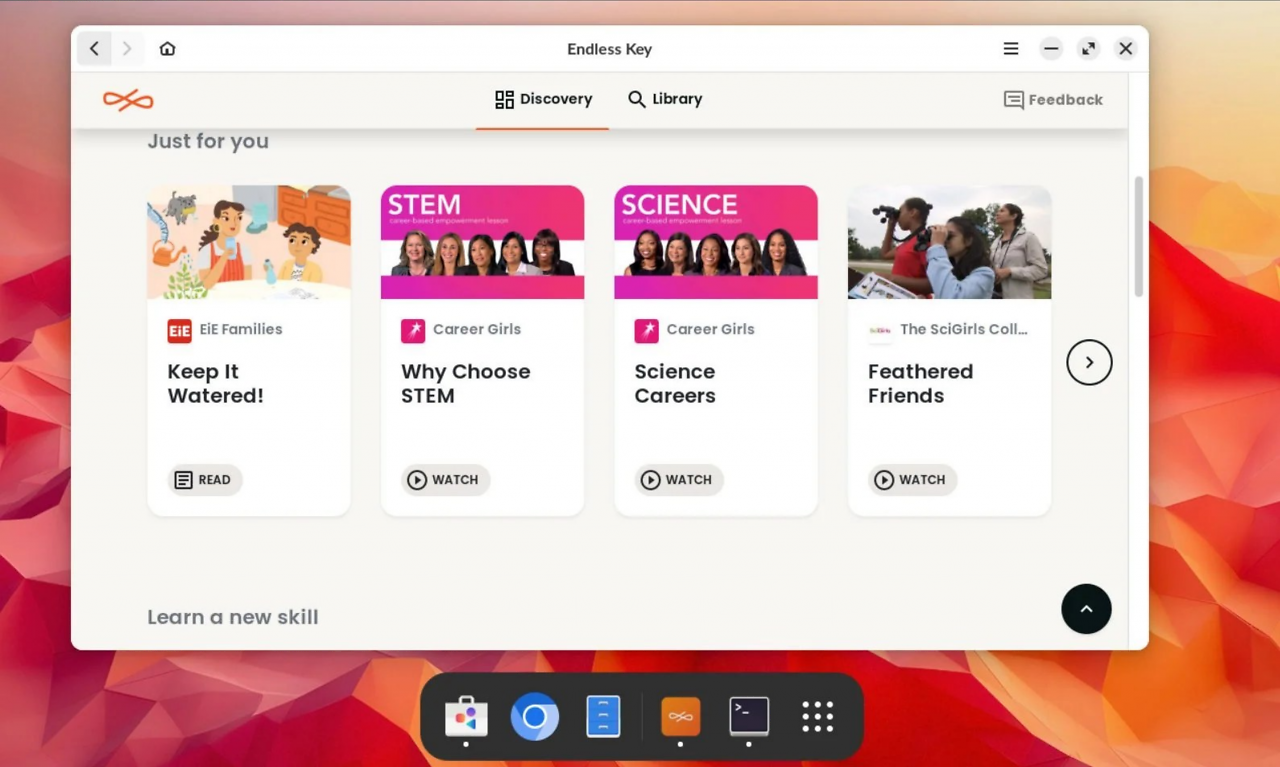This screenshot has width=1280, height=767.
Task: Click the EiE Families channel logo
Action: (179, 331)
